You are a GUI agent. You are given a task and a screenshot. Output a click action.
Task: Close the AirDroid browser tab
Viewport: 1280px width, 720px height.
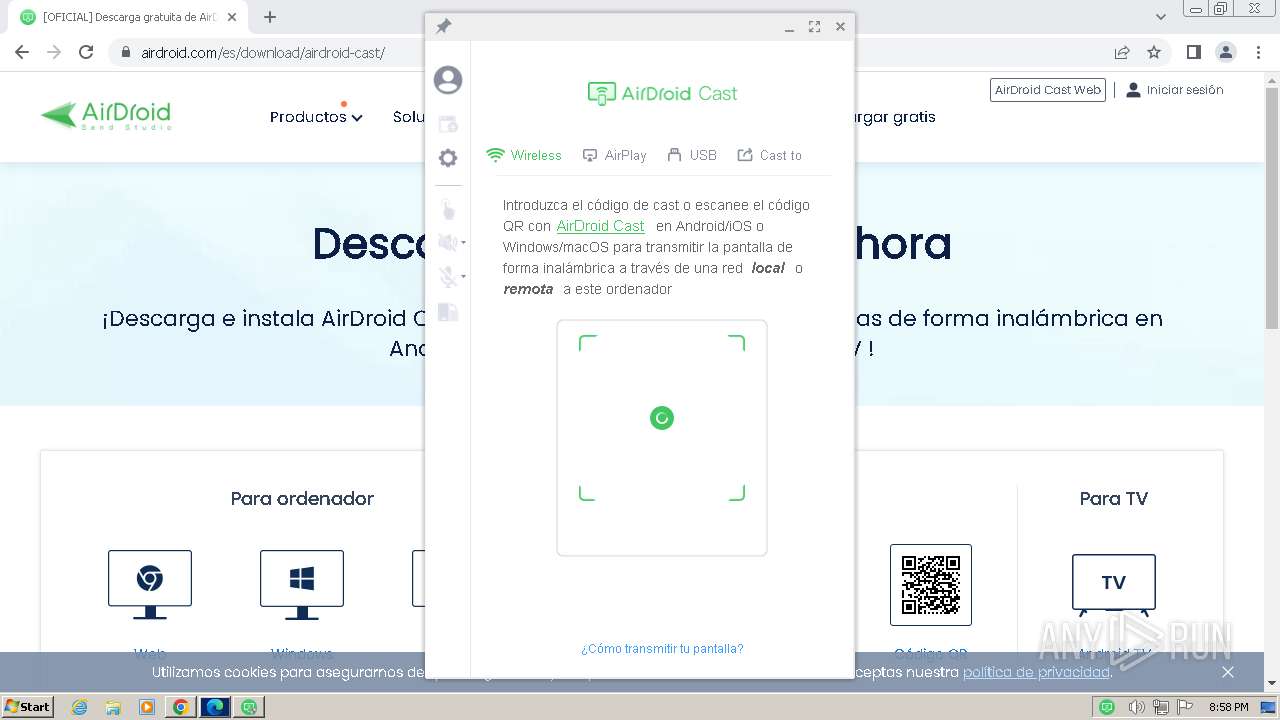[232, 17]
